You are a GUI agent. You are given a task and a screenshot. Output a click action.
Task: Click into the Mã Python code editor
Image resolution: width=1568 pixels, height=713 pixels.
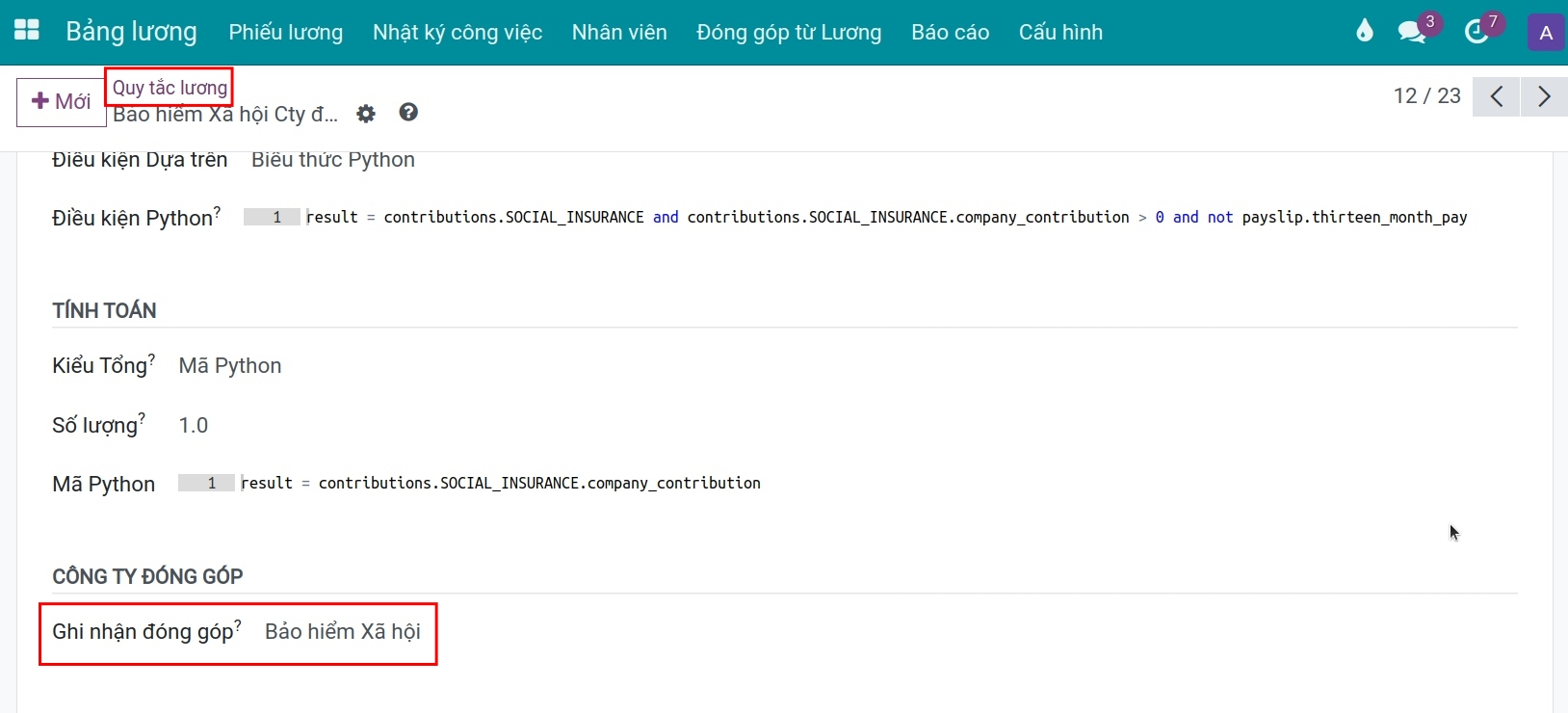coord(848,484)
